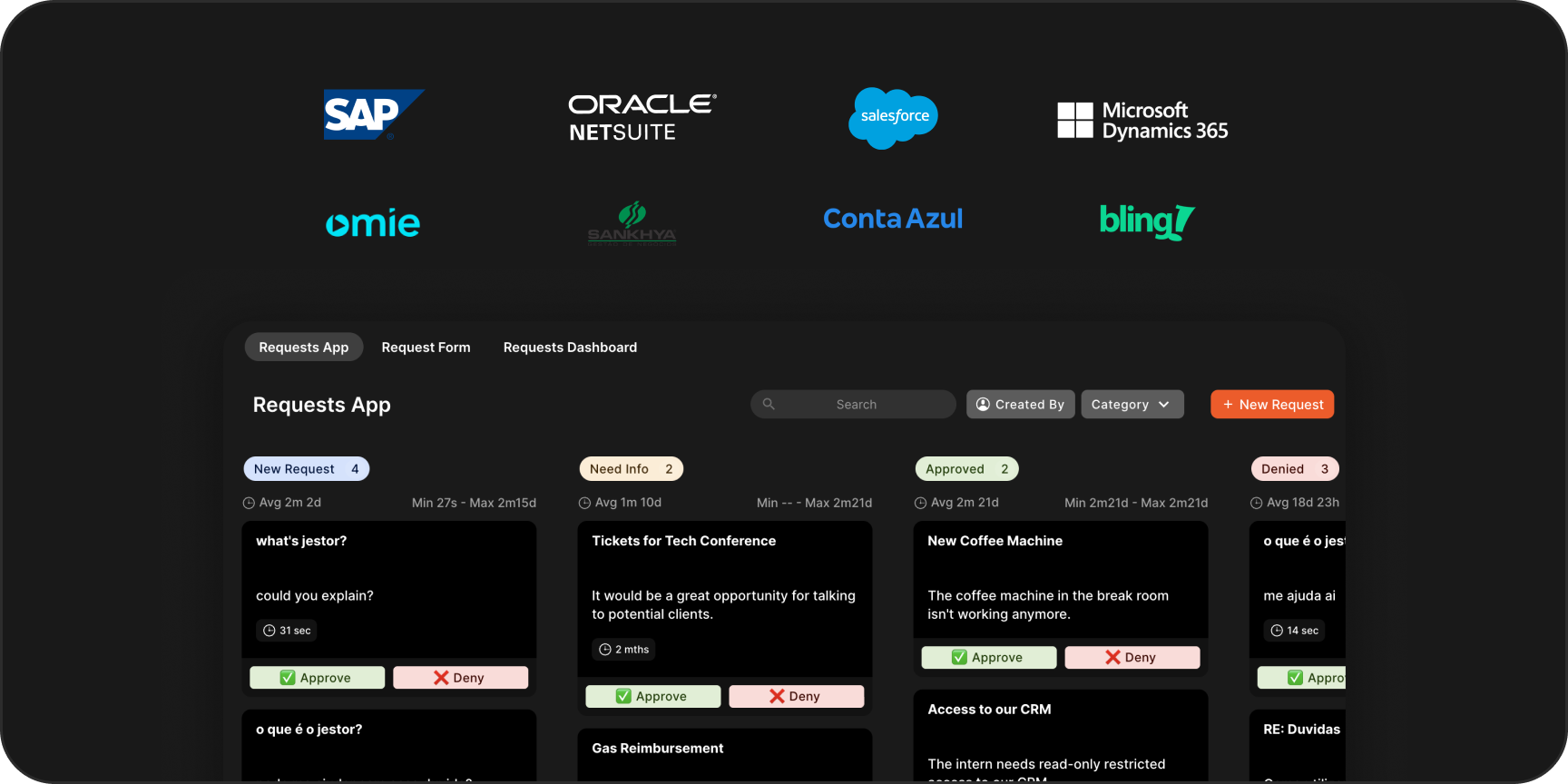This screenshot has height=784, width=1568.
Task: Open the Requests Dashboard tab
Action: [570, 348]
